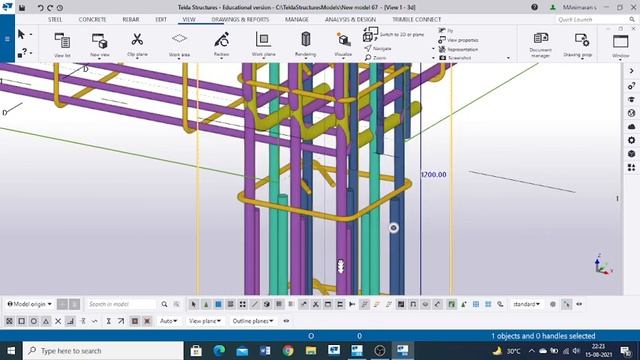This screenshot has width=640, height=360.
Task: Toggle the Select all selection switch
Action: click(194, 304)
